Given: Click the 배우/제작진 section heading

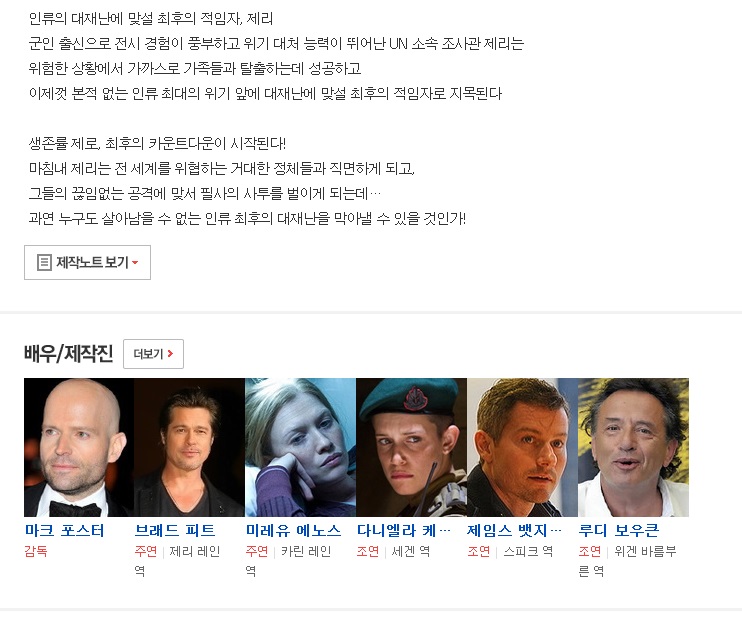Looking at the screenshot, I should [69, 353].
